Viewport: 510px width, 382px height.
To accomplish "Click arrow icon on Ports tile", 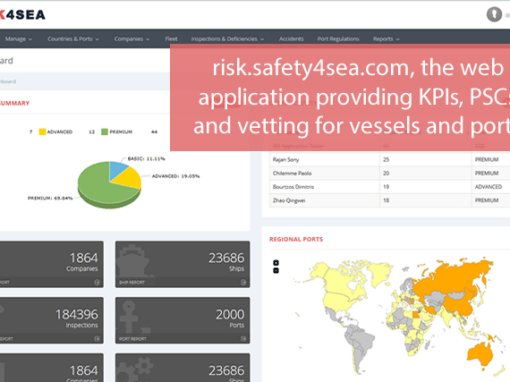I will point(243,339).
